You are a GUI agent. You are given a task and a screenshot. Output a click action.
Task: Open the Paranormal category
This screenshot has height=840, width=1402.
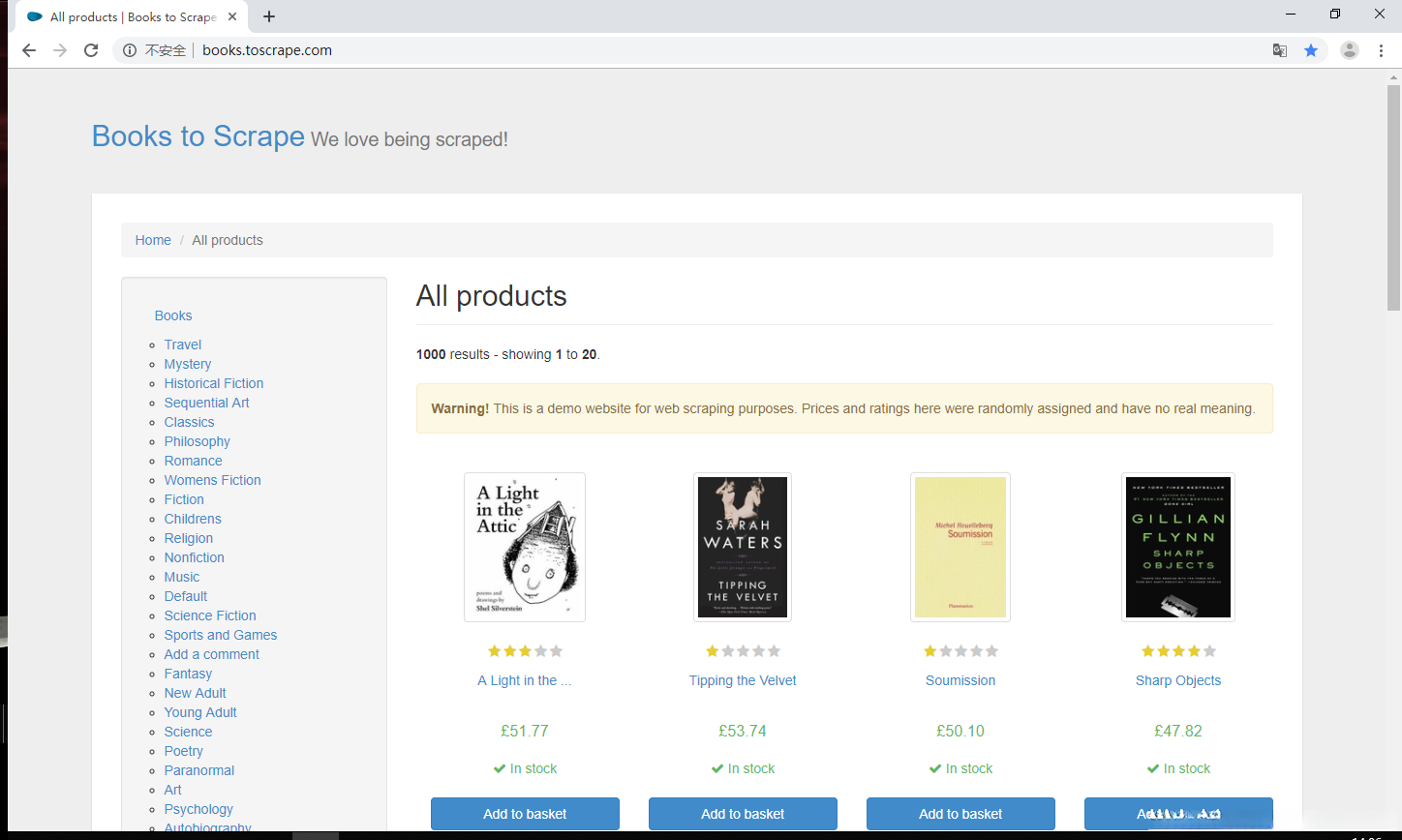(x=199, y=770)
